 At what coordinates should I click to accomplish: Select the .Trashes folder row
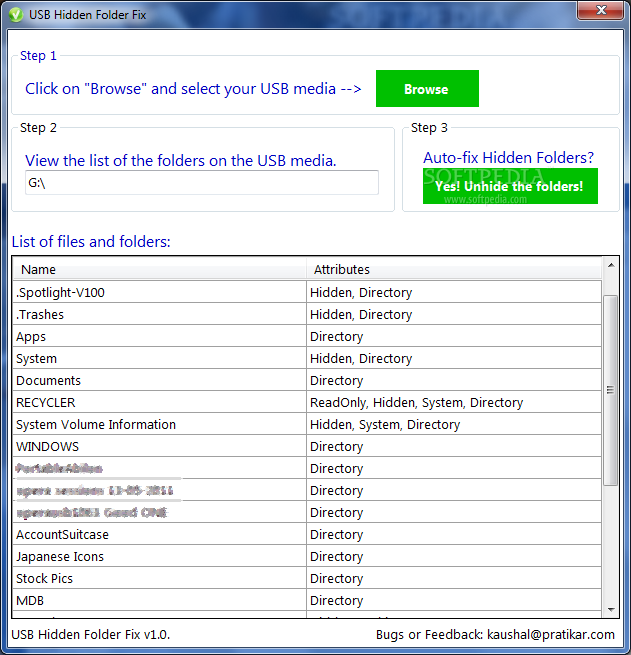click(307, 315)
